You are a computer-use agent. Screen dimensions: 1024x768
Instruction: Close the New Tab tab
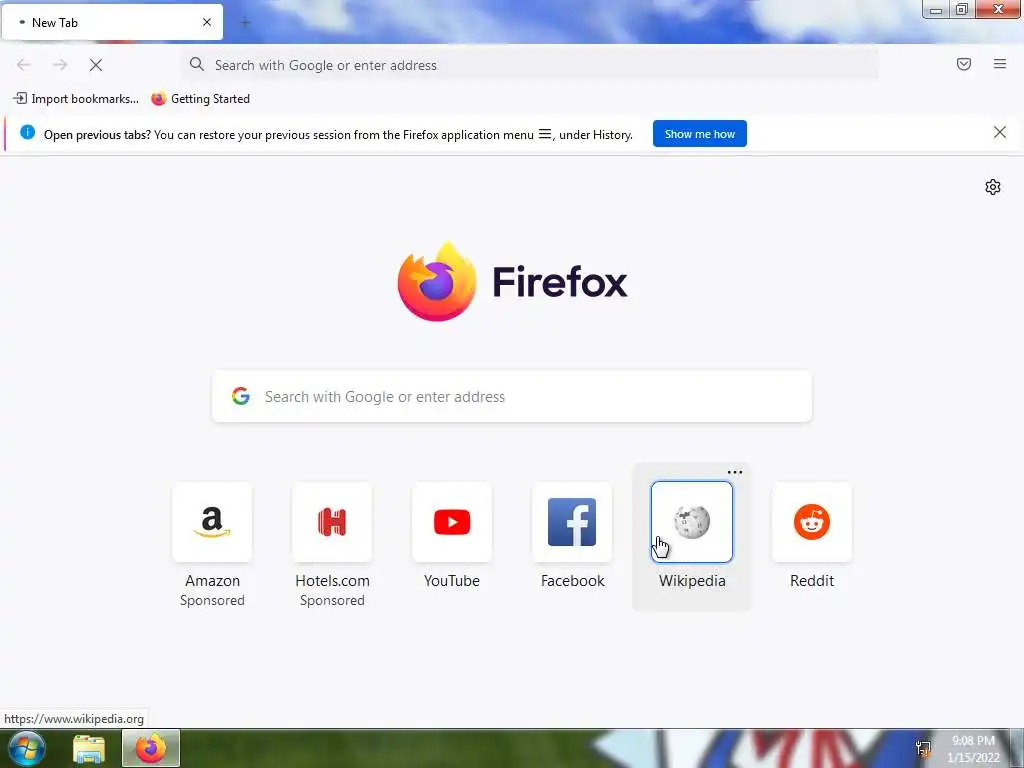[207, 22]
